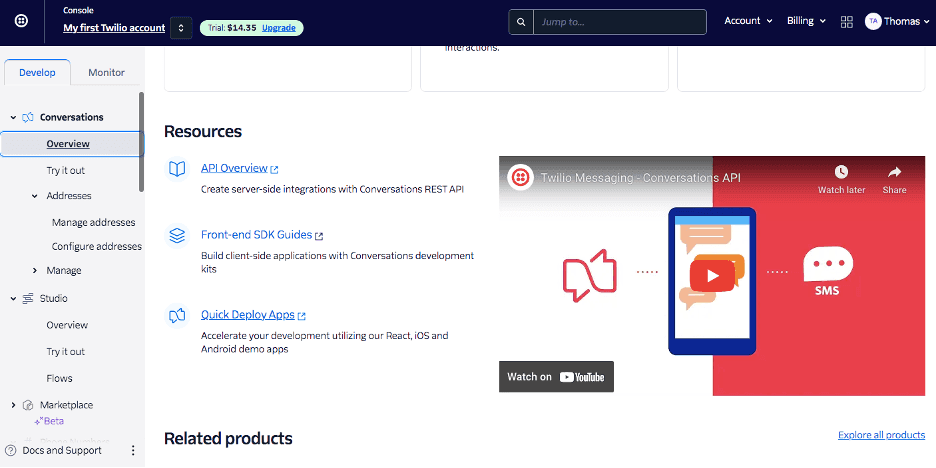
Task: Open the Explore all products link
Action: (x=881, y=435)
